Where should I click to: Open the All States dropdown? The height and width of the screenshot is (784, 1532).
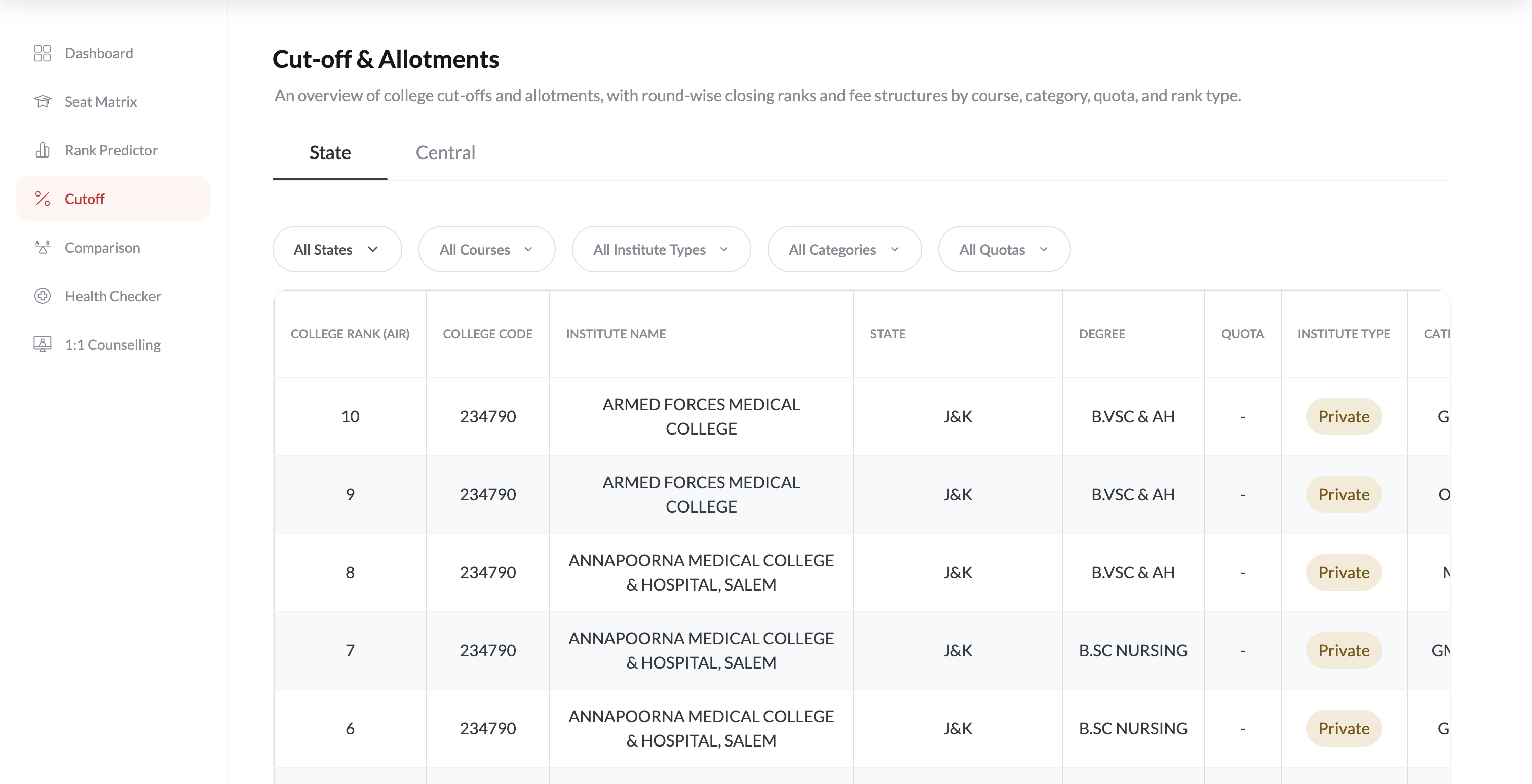tap(336, 250)
